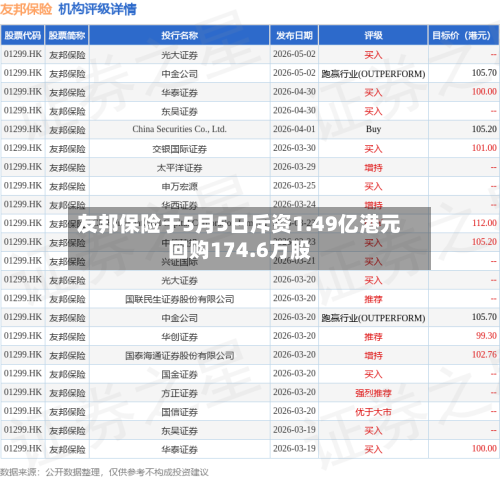This screenshot has width=500, height=478.
Task: Click target price 101.00
Action: point(484,148)
